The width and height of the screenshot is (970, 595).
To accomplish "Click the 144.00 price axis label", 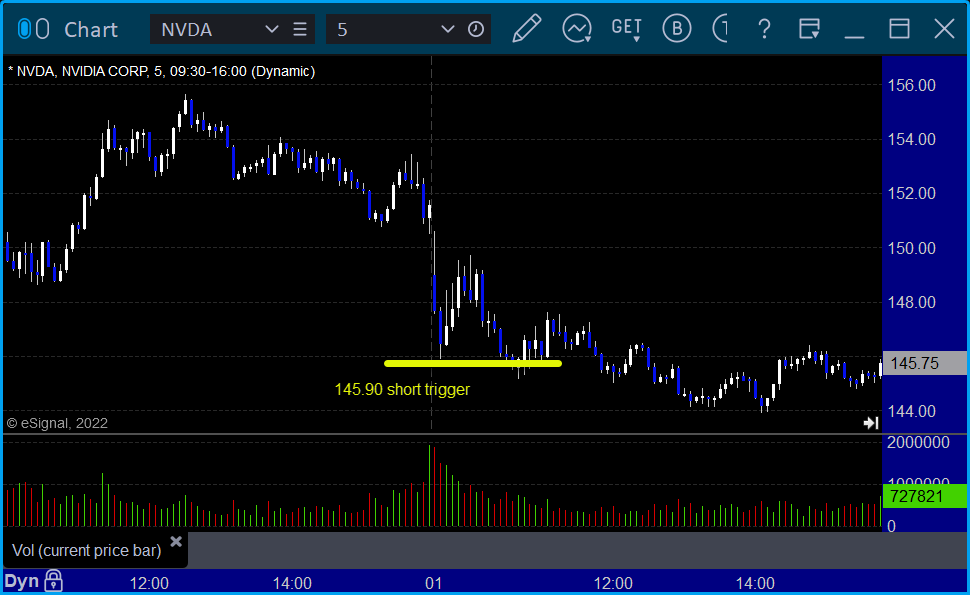I will 911,411.
